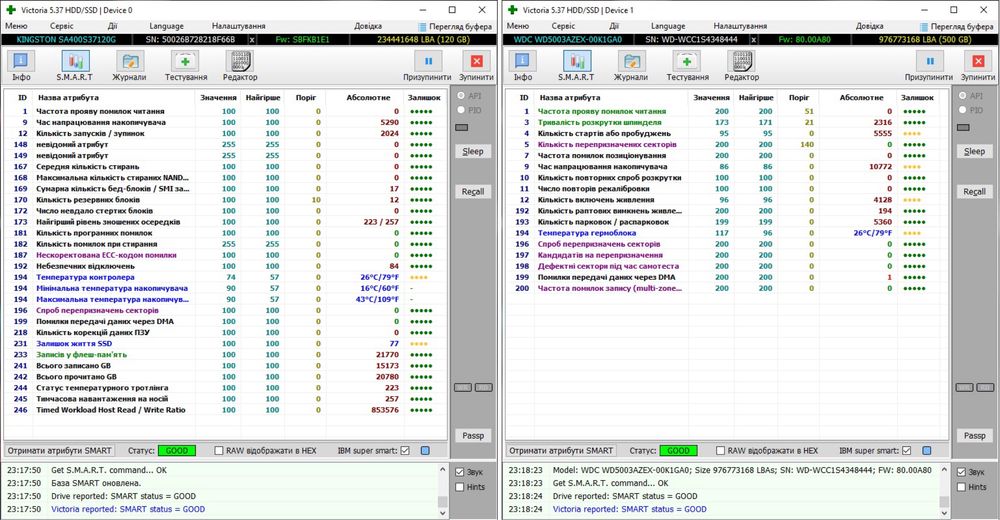The width and height of the screenshot is (1000, 520).
Task: Select PIO radio button in Device 0 window
Action: (461, 110)
